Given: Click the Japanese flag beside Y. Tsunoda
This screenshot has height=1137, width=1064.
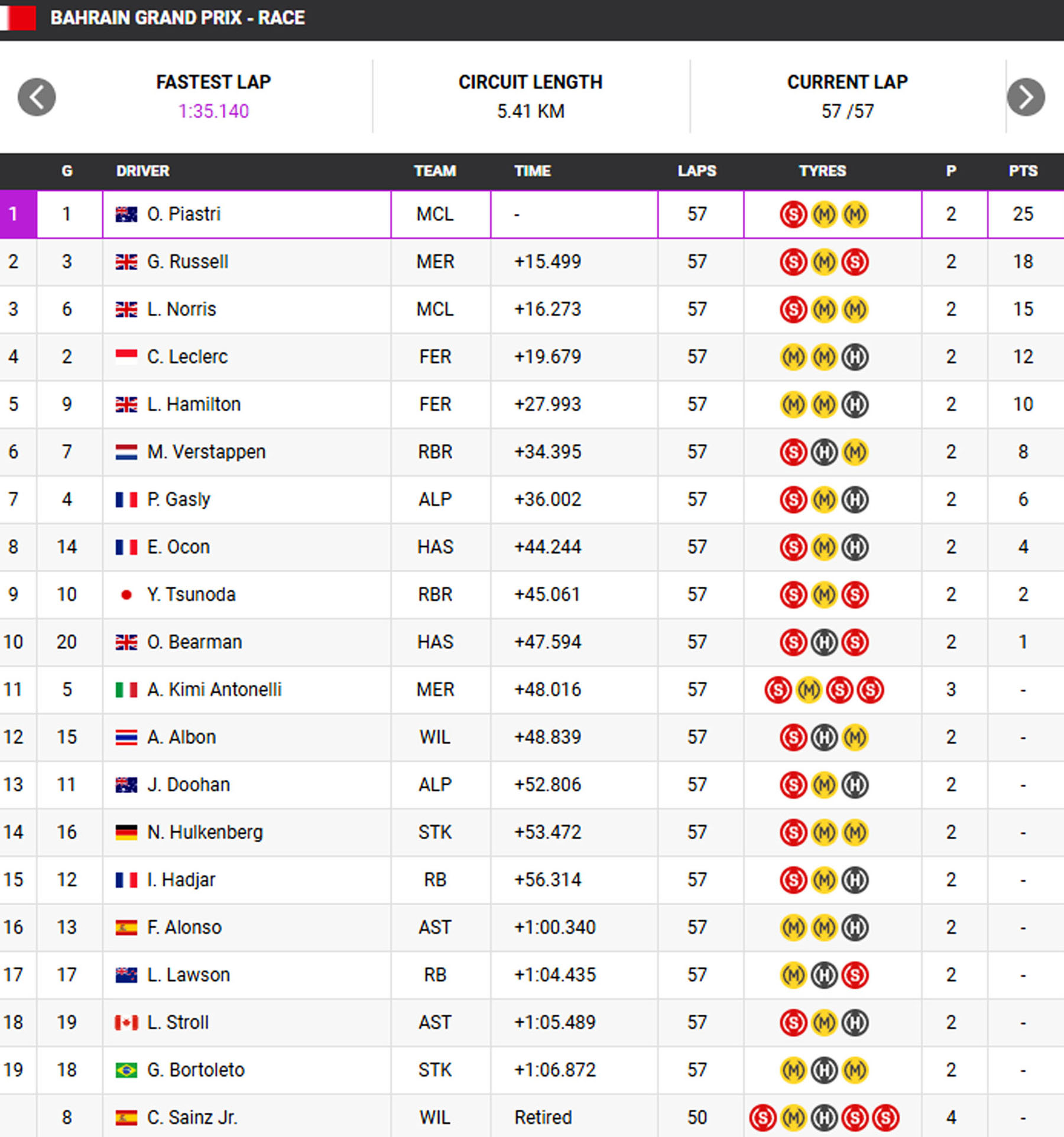Looking at the screenshot, I should pyautogui.click(x=126, y=595).
